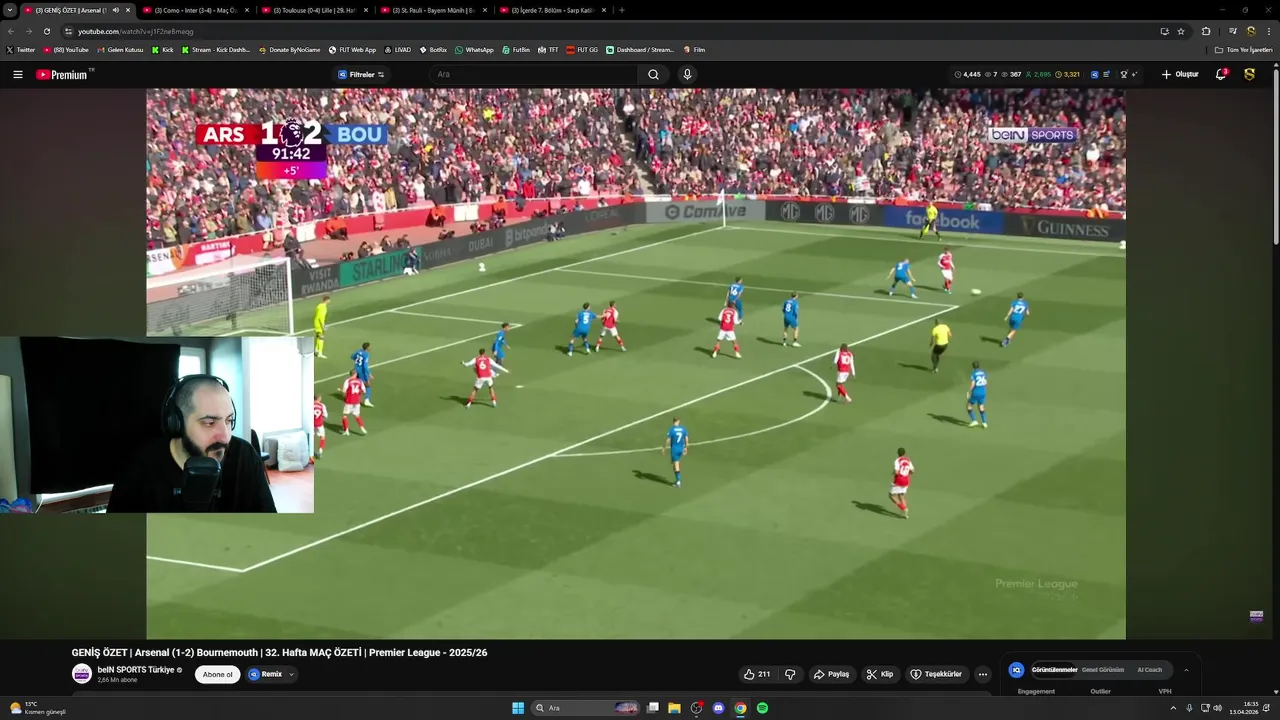
Task: View site information icon in address bar
Action: pos(68,31)
